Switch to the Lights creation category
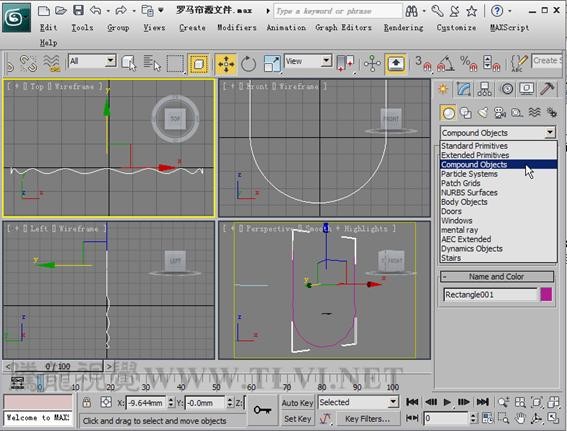 (x=483, y=113)
